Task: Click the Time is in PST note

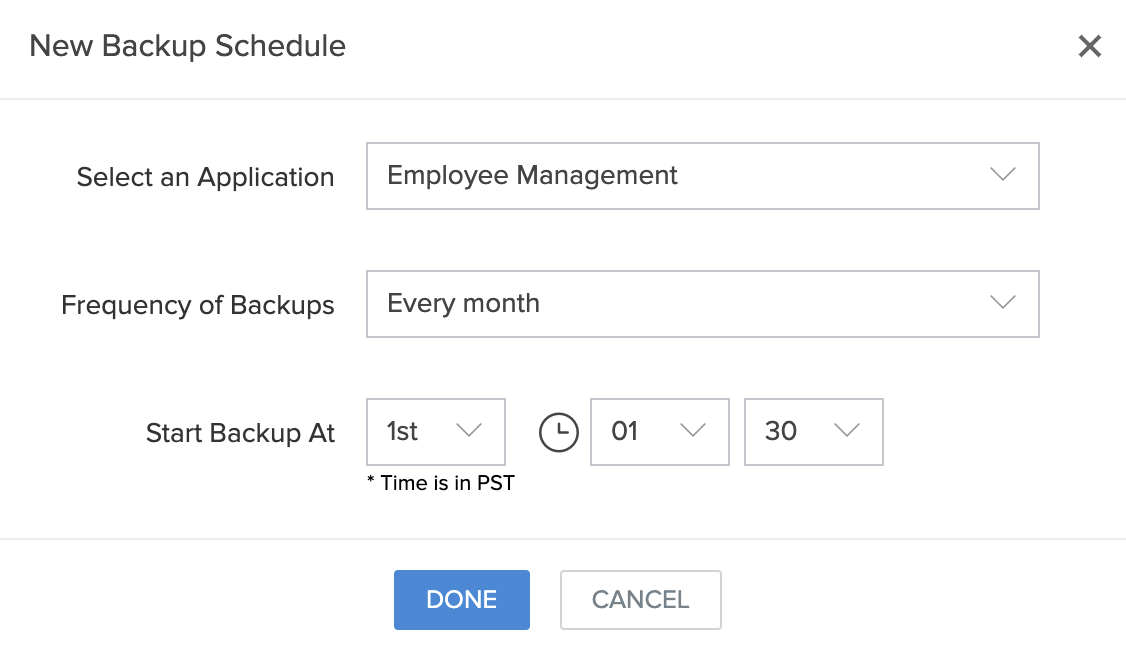Action: click(441, 482)
